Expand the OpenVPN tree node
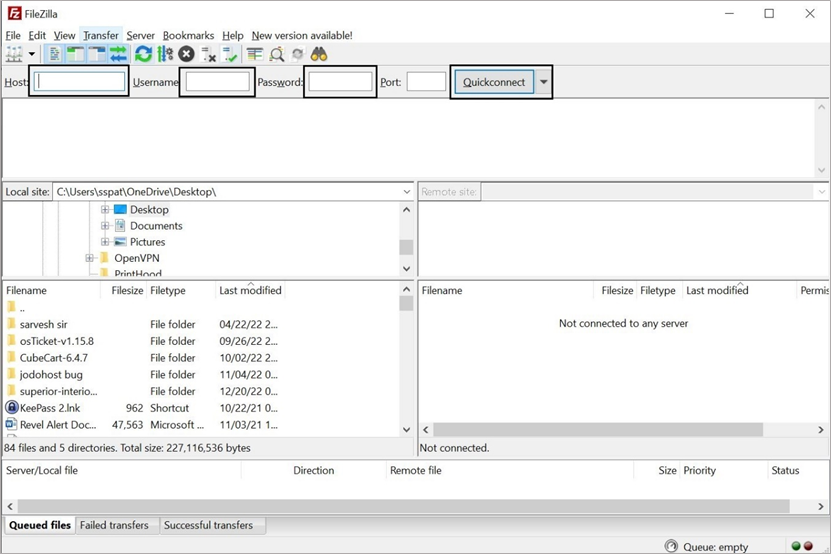 pyautogui.click(x=90, y=258)
